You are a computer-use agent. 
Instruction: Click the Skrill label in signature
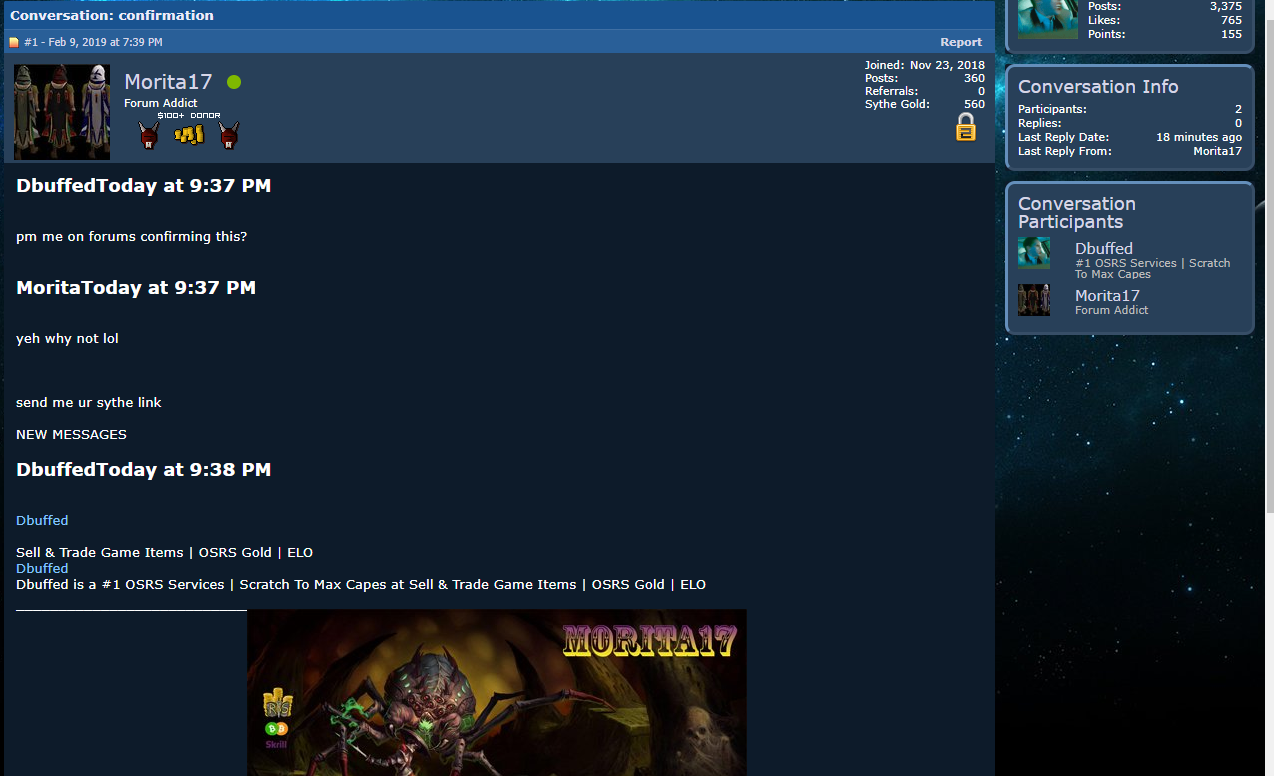point(276,744)
